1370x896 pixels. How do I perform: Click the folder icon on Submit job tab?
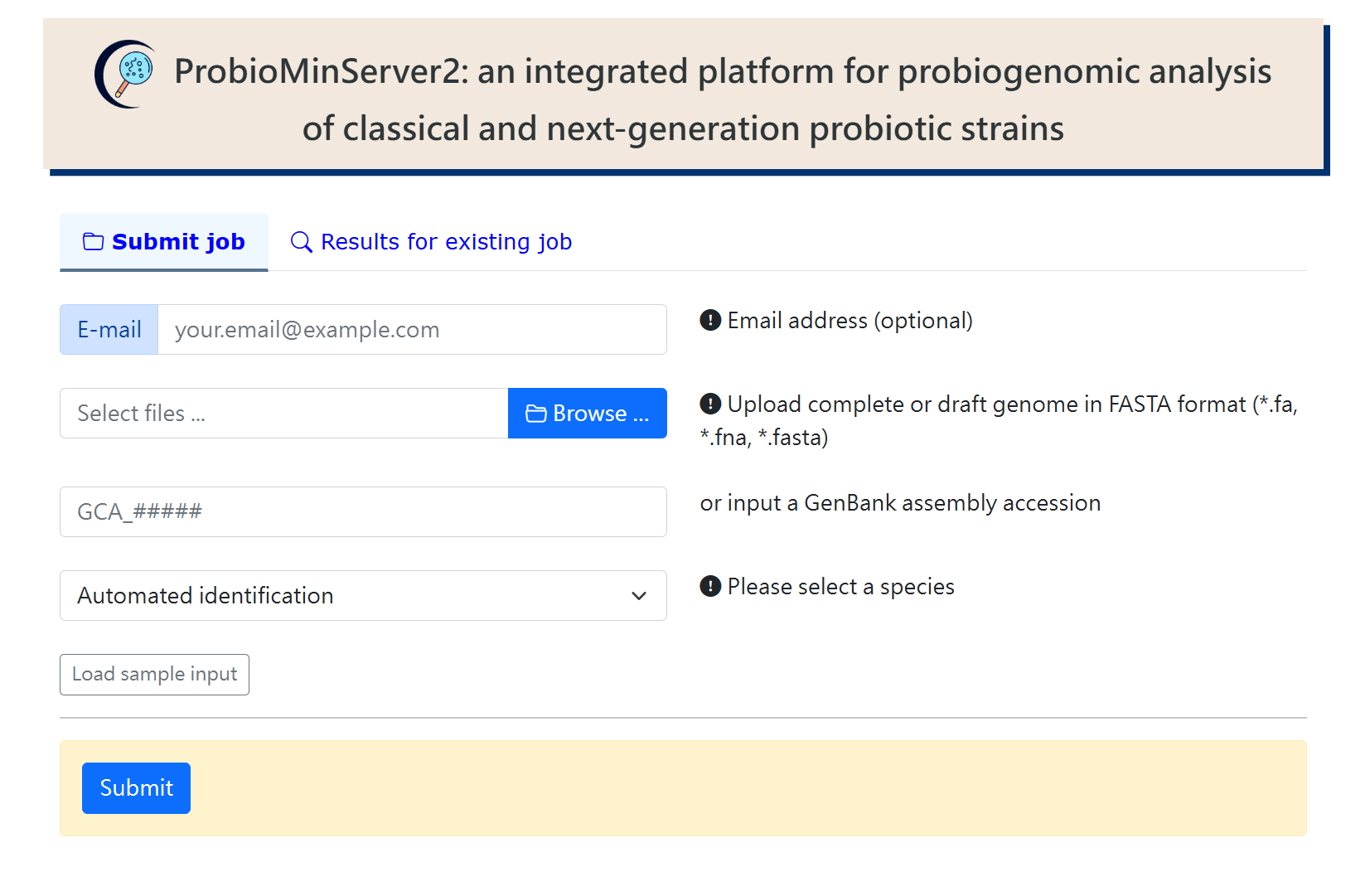pyautogui.click(x=93, y=242)
